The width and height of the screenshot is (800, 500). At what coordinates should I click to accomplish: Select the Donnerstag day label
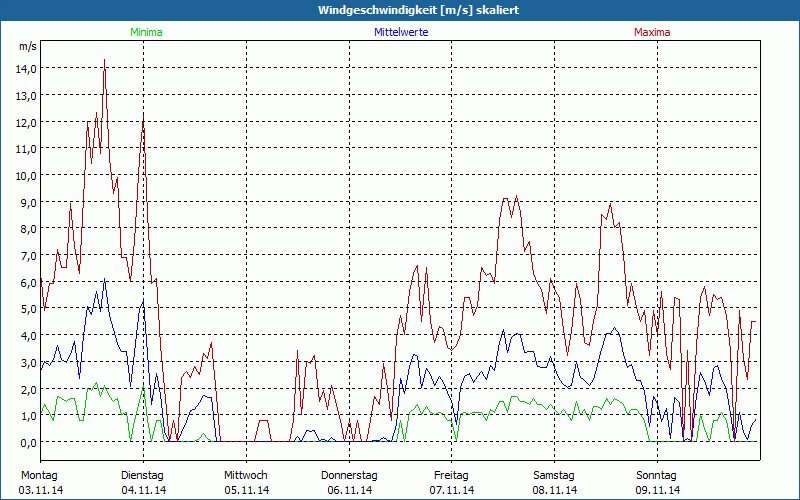349,475
